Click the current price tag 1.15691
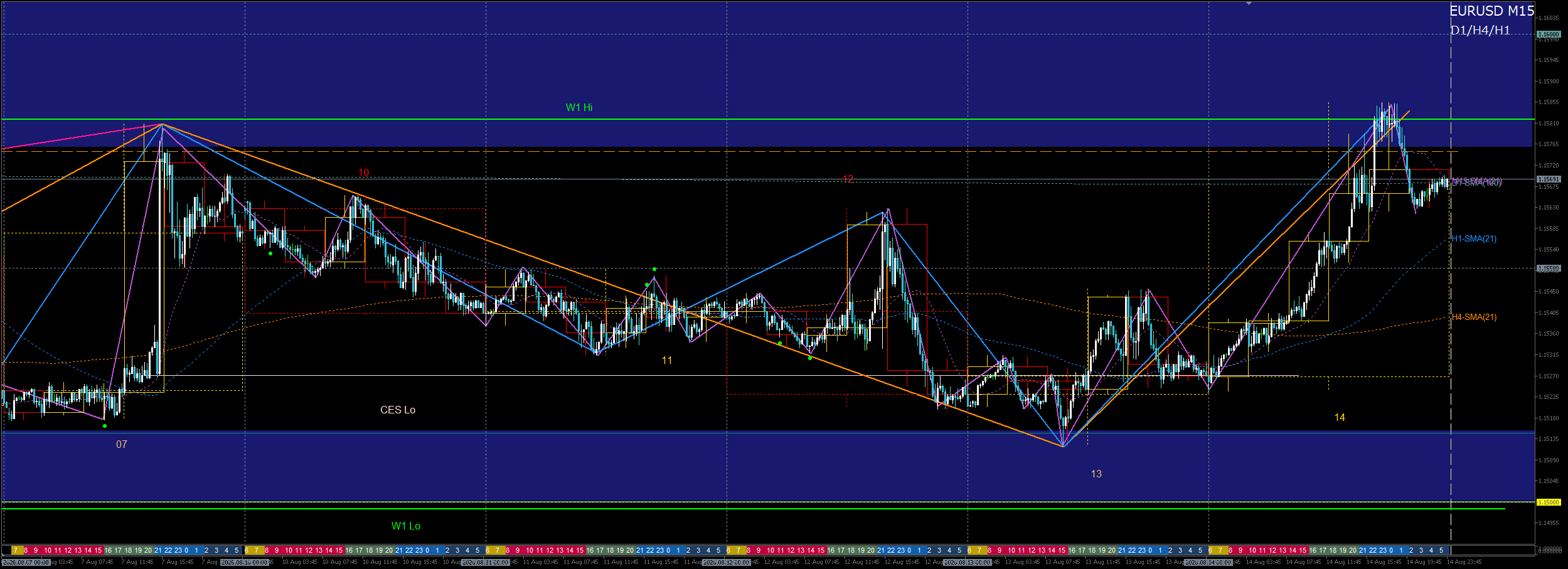1568x569 pixels. pyautogui.click(x=1548, y=179)
